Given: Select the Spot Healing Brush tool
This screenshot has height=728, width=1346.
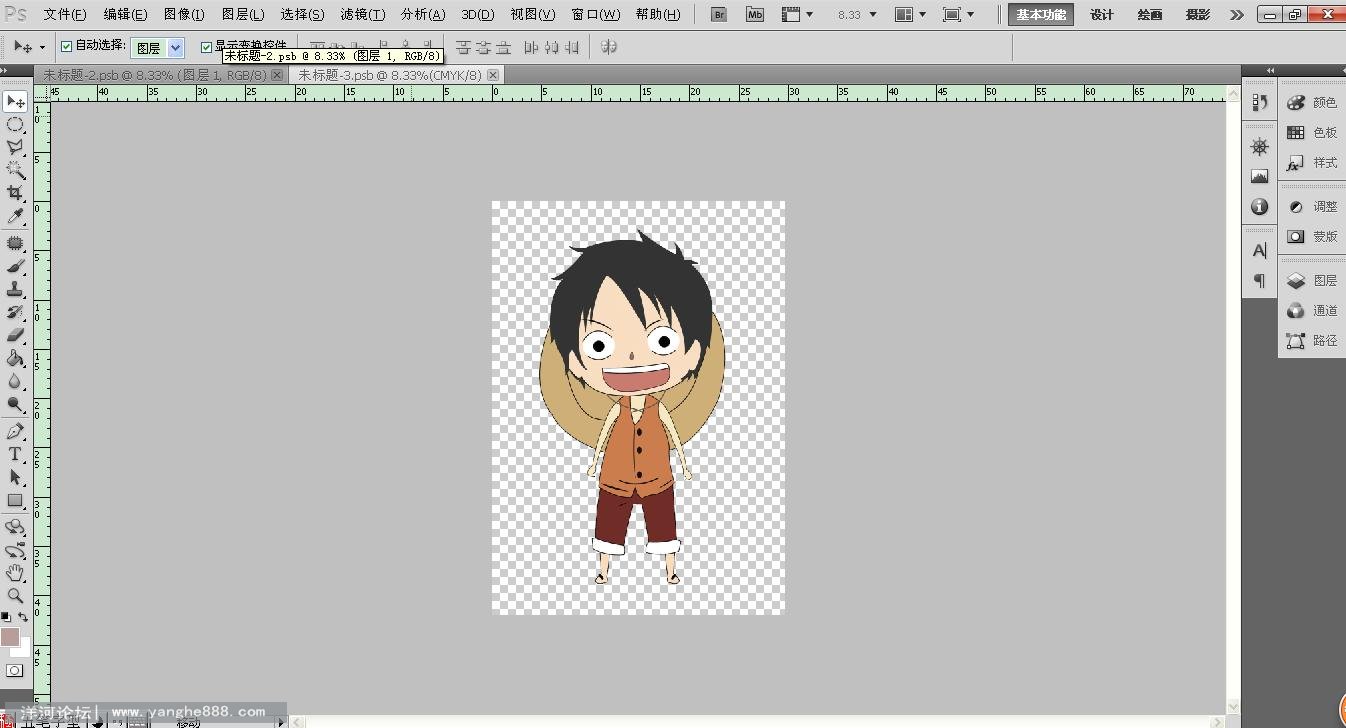Looking at the screenshot, I should click(15, 243).
